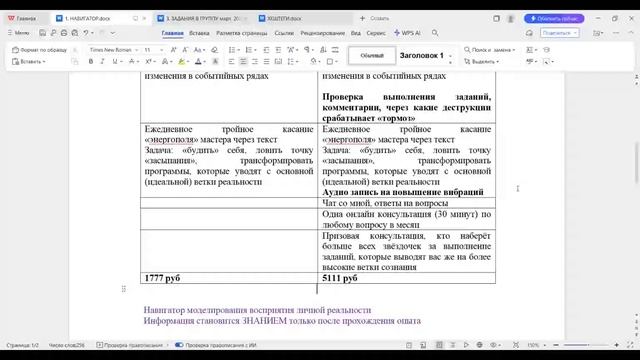Image resolution: width=640 pixels, height=360 pixels.
Task: Click the Format Painter button
Action: point(39,50)
